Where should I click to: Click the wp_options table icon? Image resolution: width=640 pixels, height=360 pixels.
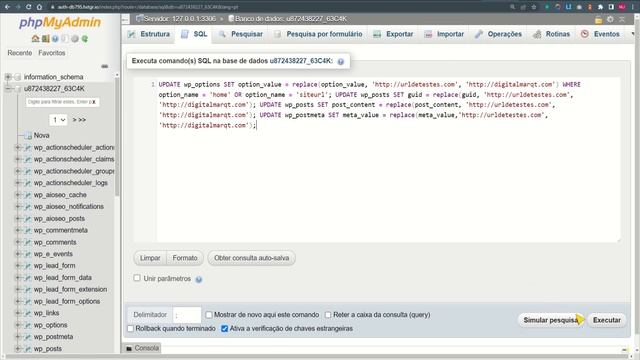(28, 325)
